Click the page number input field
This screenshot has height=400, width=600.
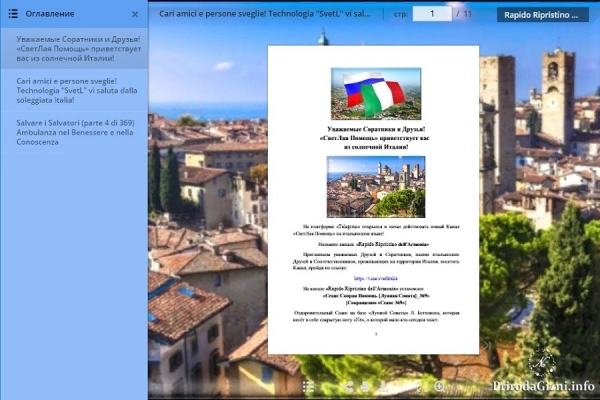[432, 14]
